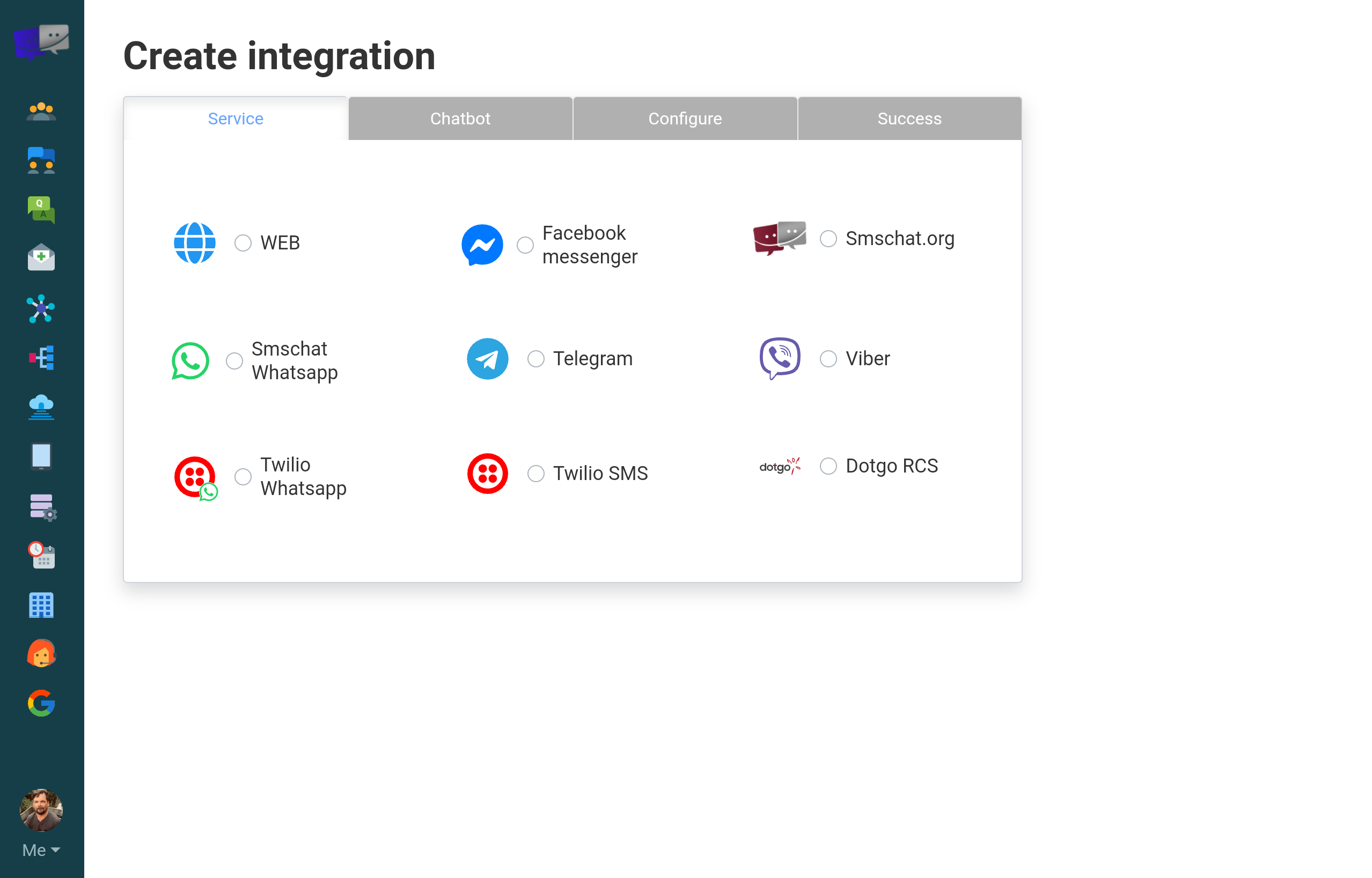The width and height of the screenshot is (1372, 878).
Task: Click the dotgo logo icon
Action: pos(780,467)
